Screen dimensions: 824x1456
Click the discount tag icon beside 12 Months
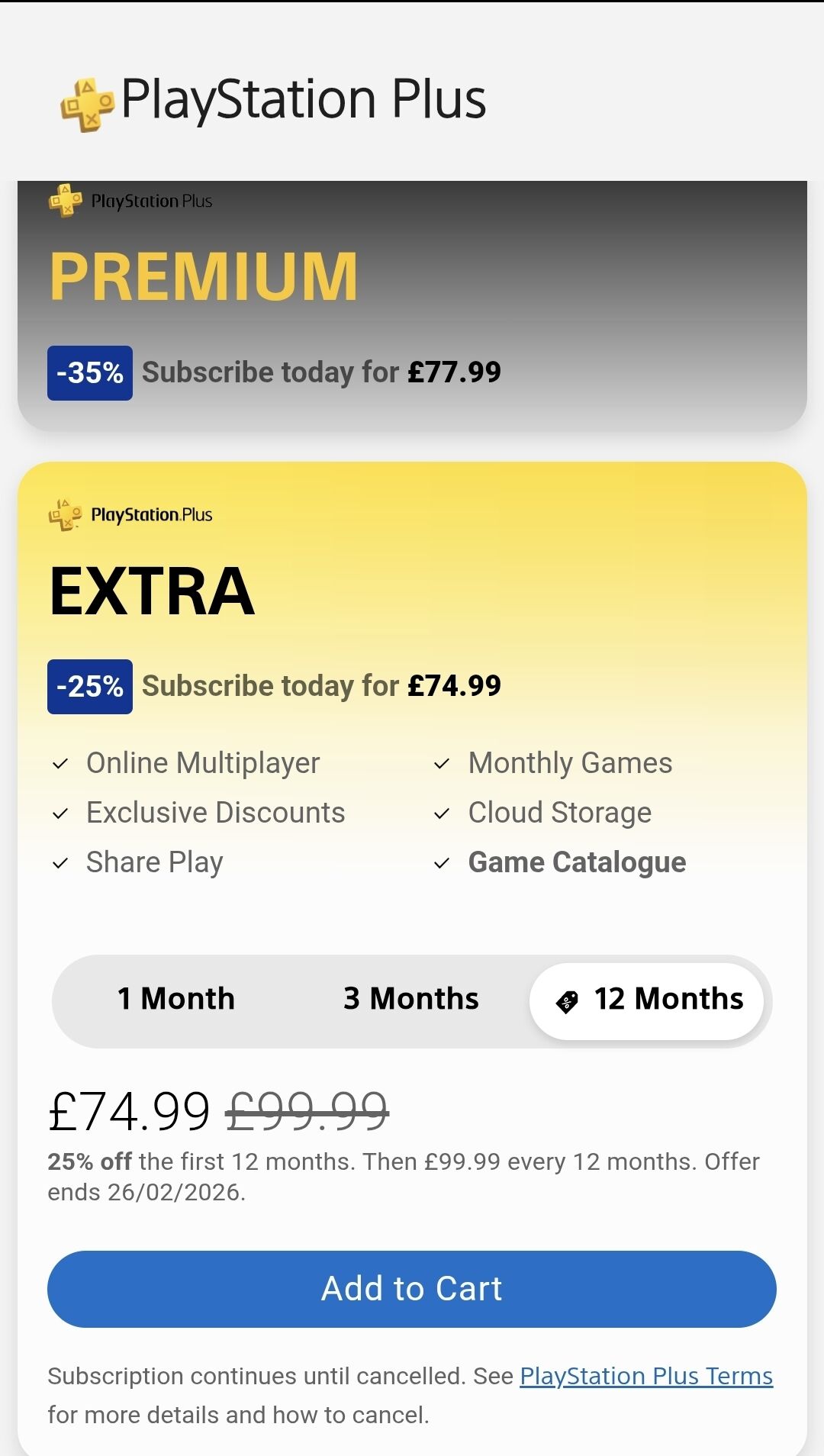tap(567, 1001)
